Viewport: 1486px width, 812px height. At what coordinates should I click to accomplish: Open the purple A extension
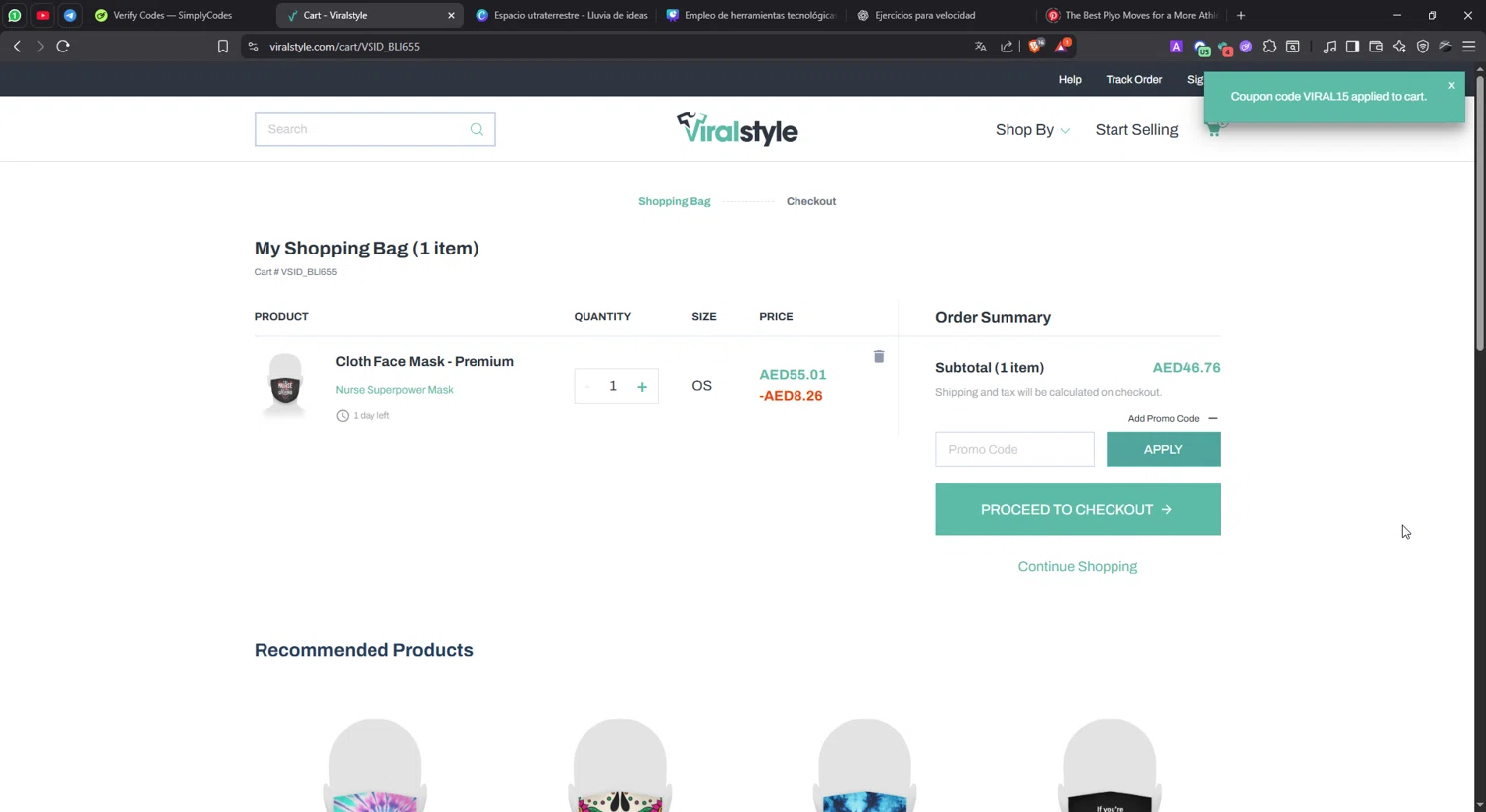pos(1176,47)
